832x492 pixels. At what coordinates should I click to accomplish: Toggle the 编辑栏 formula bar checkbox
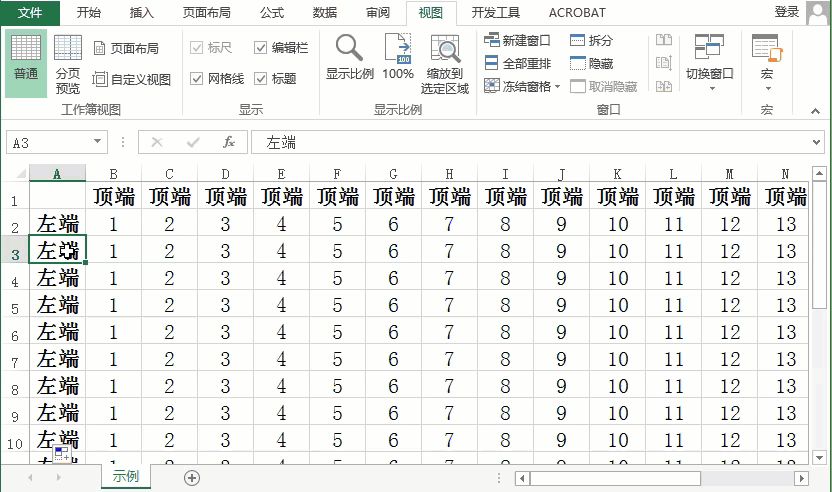[261, 48]
